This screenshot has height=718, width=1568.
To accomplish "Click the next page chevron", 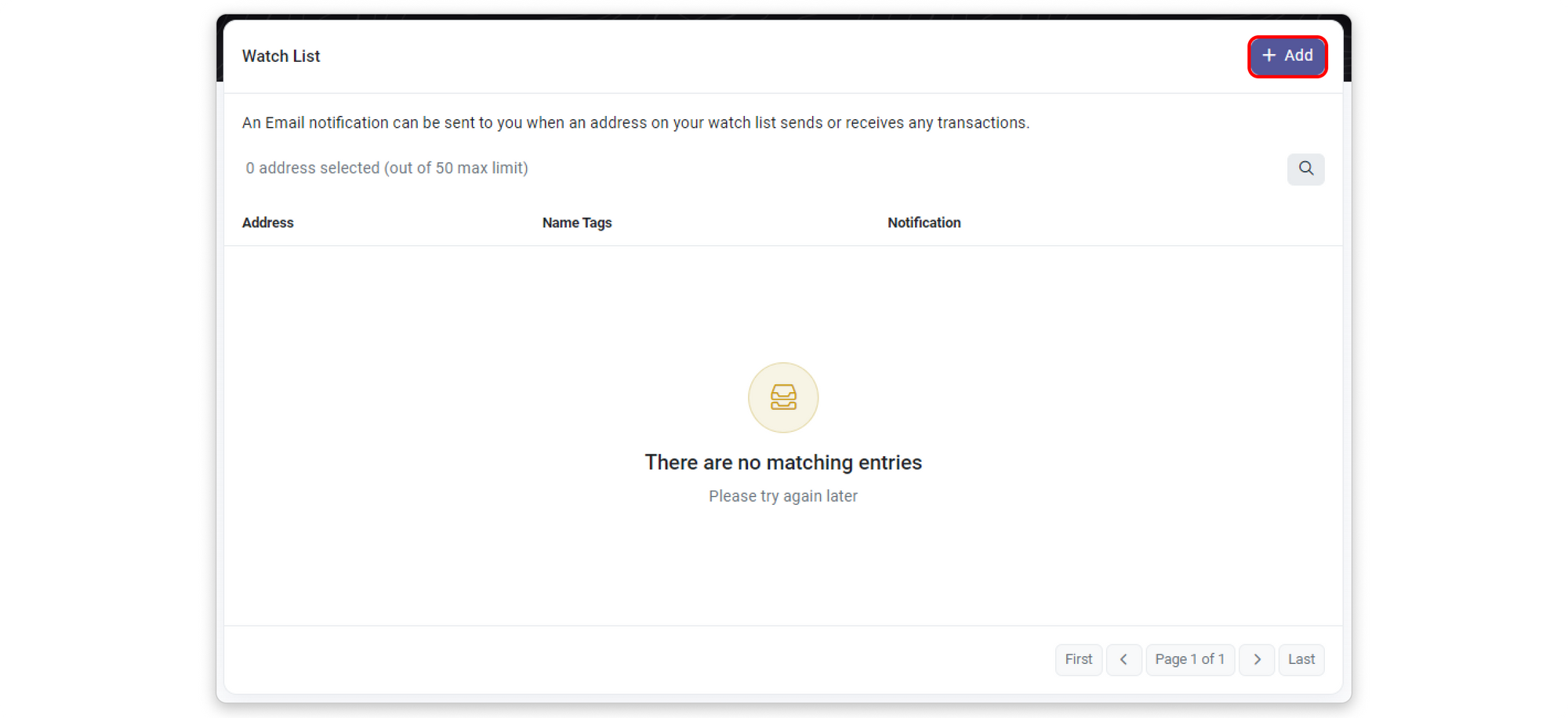I will [x=1257, y=659].
